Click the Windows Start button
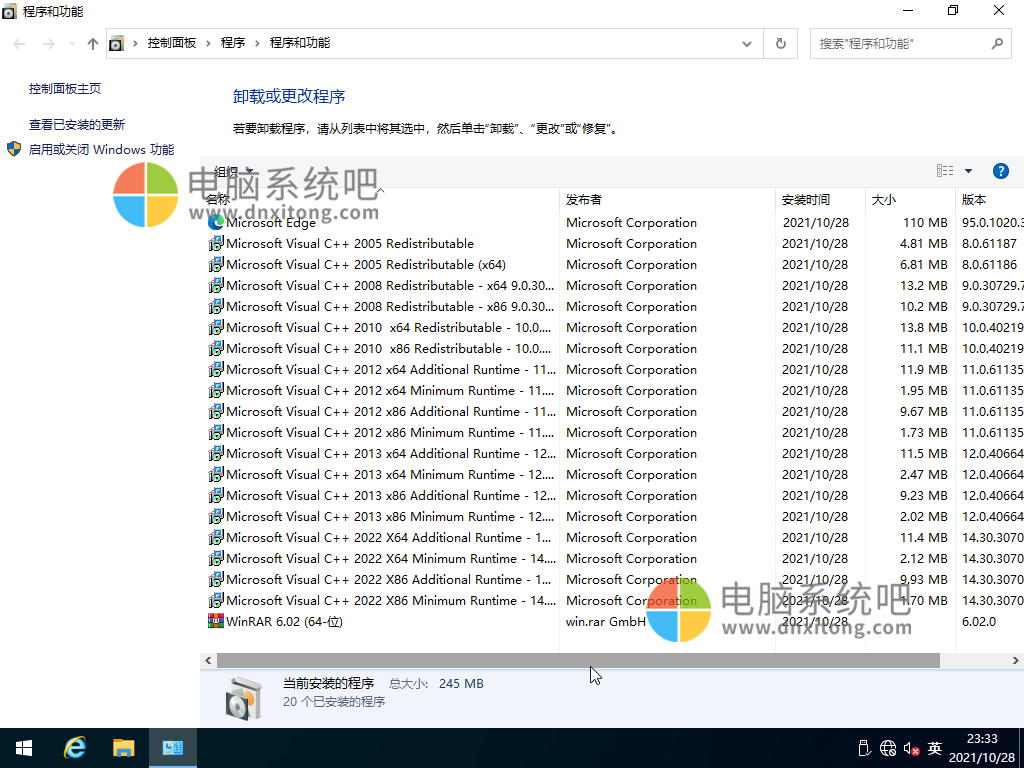This screenshot has width=1024, height=768. (24, 748)
